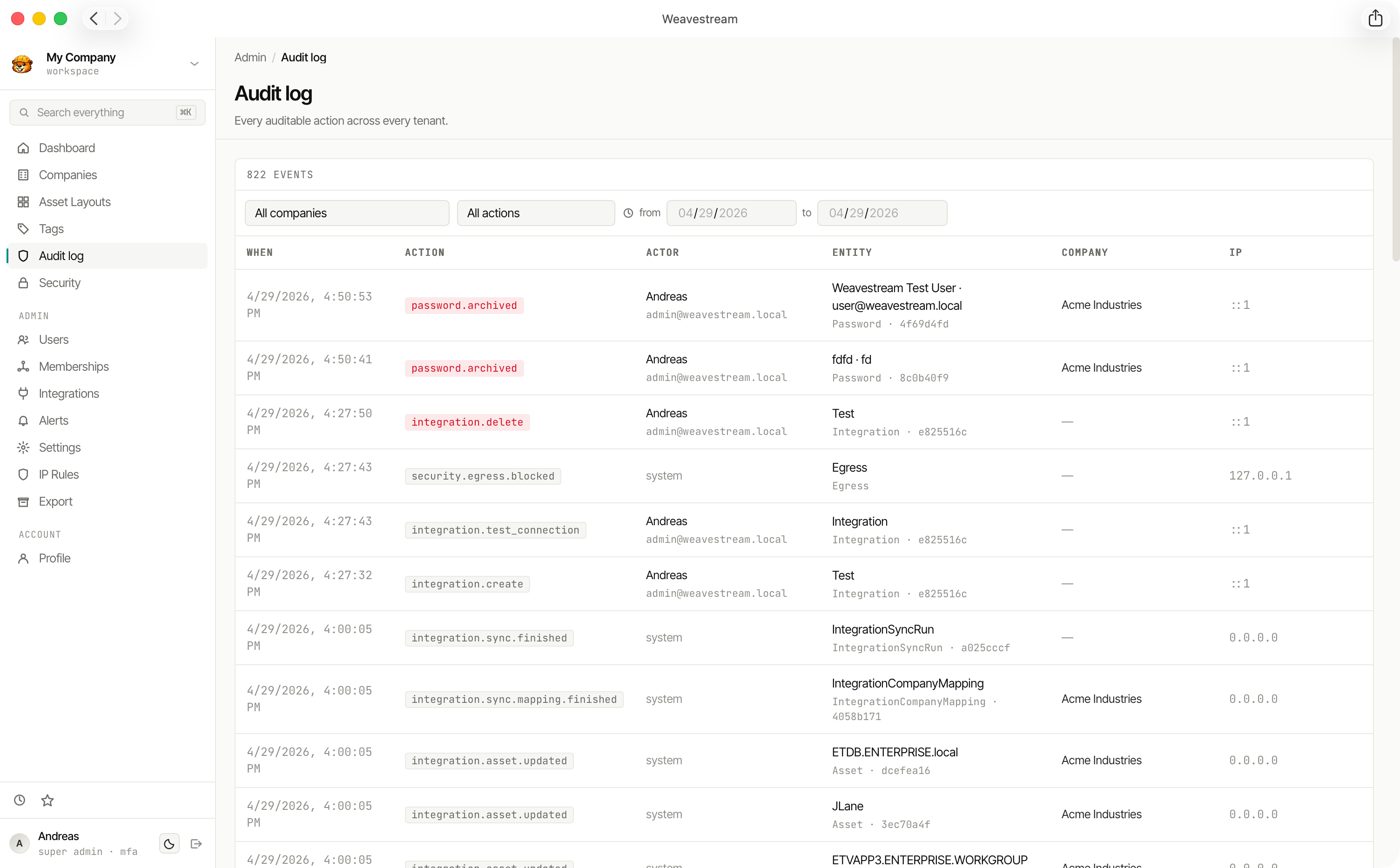1400x868 pixels.
Task: Click the Security lock icon
Action: [23, 283]
